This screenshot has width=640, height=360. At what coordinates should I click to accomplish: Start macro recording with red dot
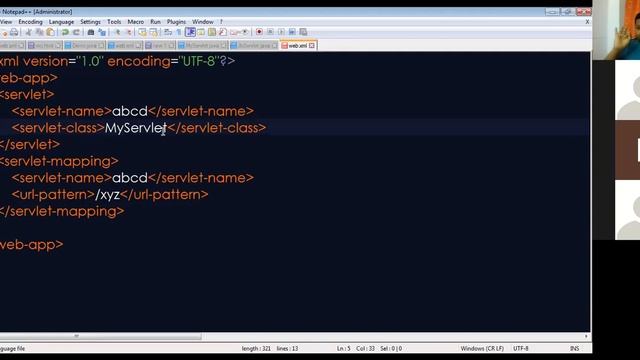(x=259, y=32)
